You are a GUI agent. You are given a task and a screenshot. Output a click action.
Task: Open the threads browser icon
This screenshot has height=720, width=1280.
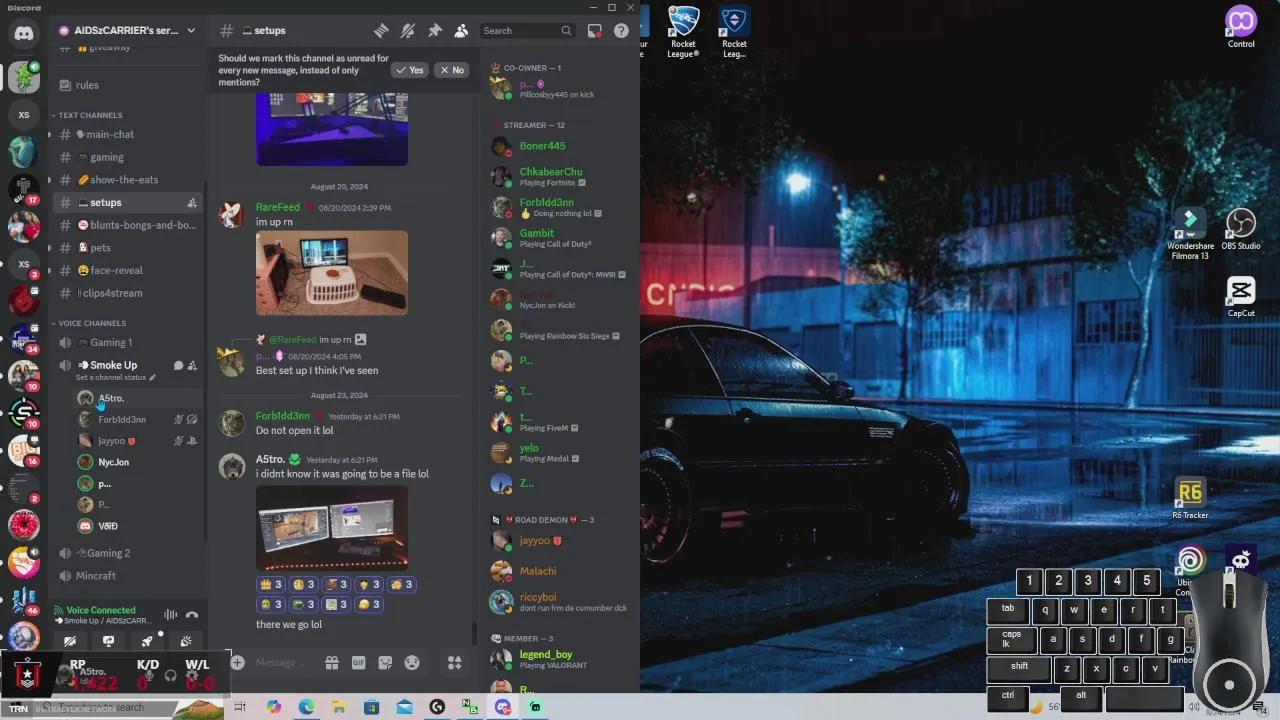coord(380,30)
